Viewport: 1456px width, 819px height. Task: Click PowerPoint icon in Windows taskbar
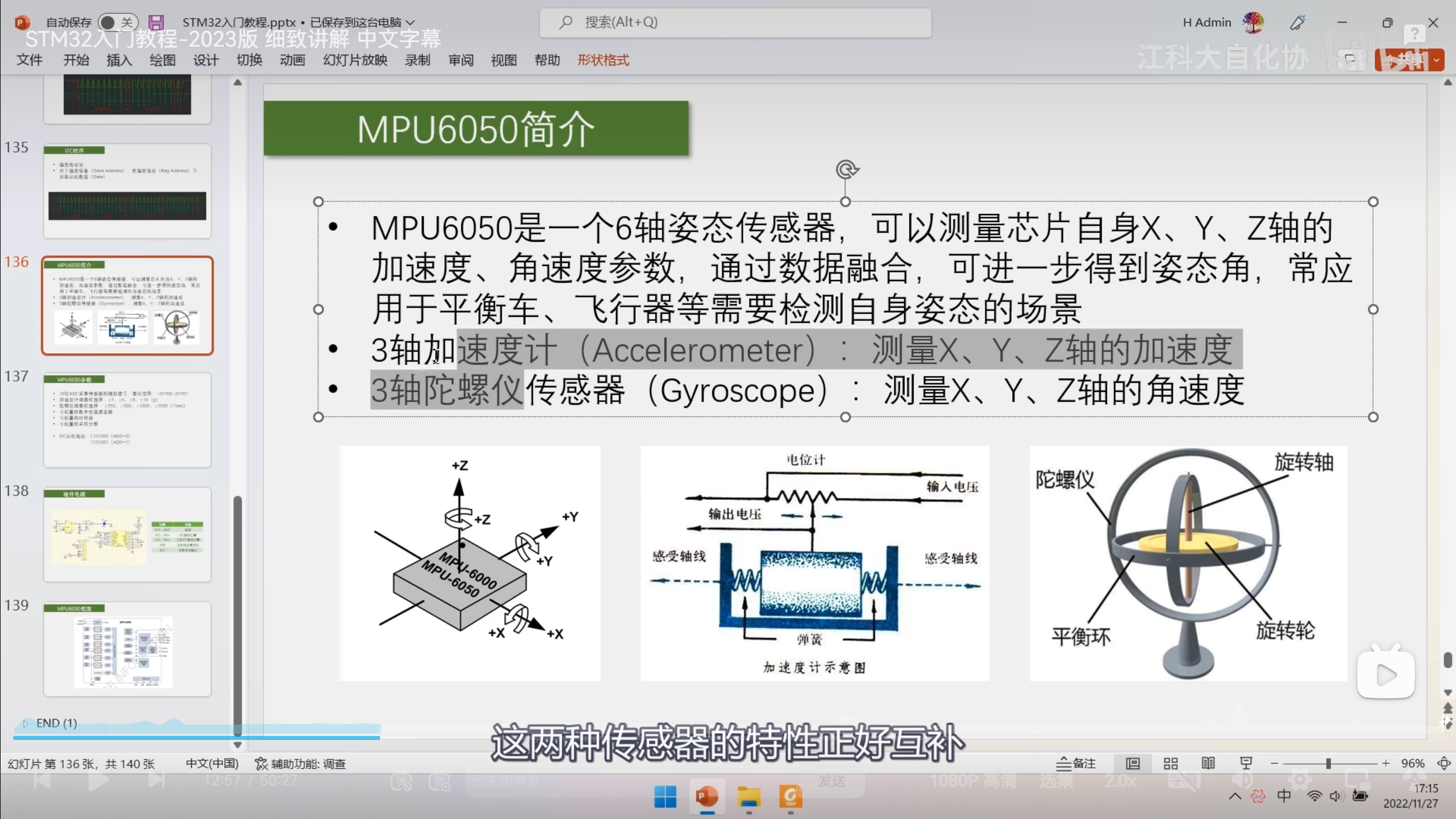pyautogui.click(x=707, y=796)
